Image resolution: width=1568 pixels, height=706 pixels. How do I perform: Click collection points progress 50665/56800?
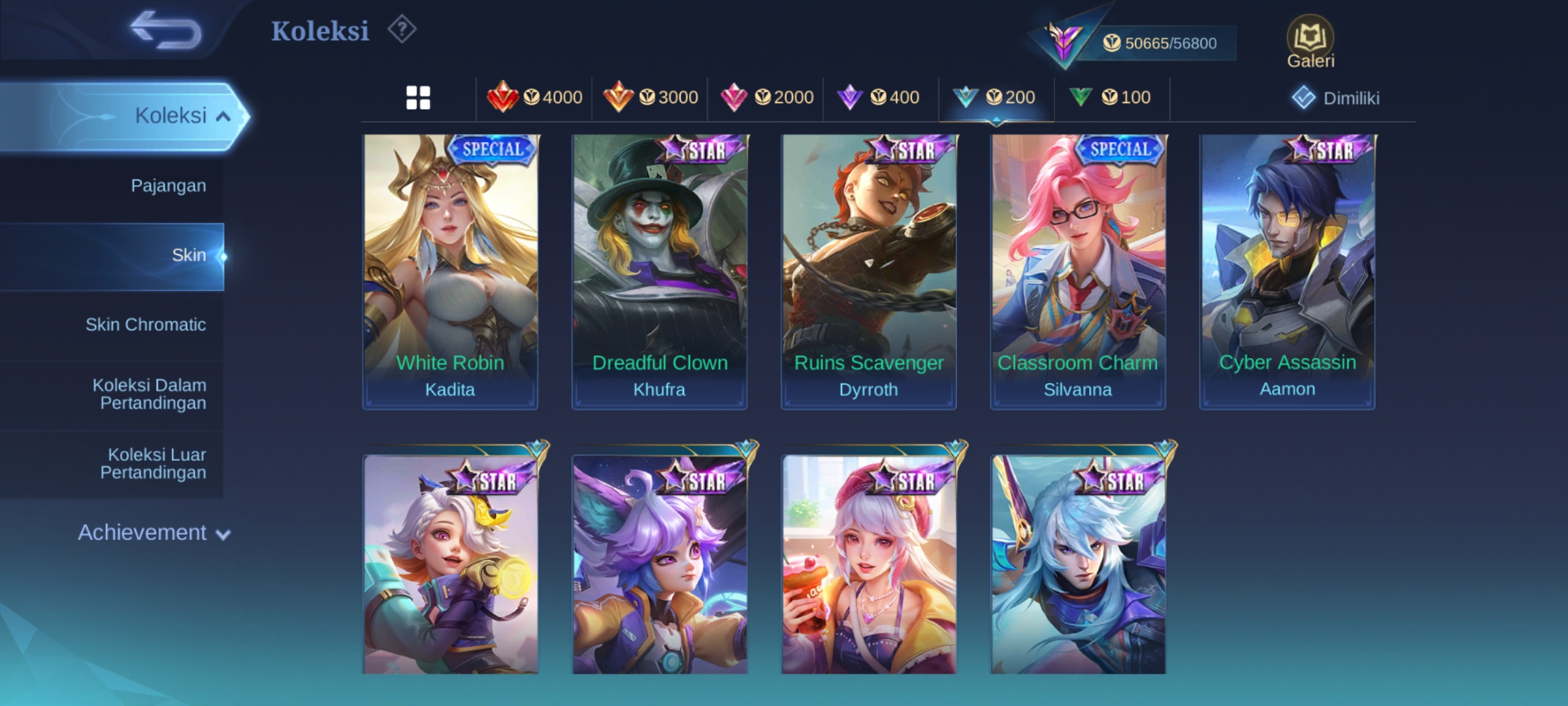(x=1160, y=43)
